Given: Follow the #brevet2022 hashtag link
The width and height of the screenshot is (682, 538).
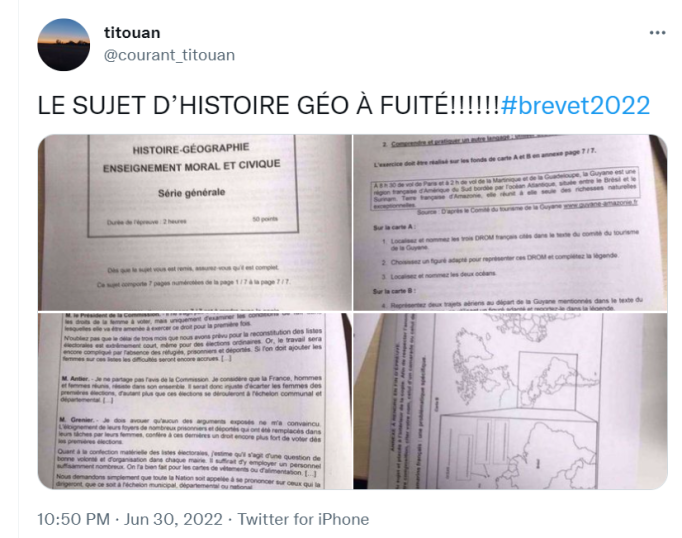Looking at the screenshot, I should point(575,105).
